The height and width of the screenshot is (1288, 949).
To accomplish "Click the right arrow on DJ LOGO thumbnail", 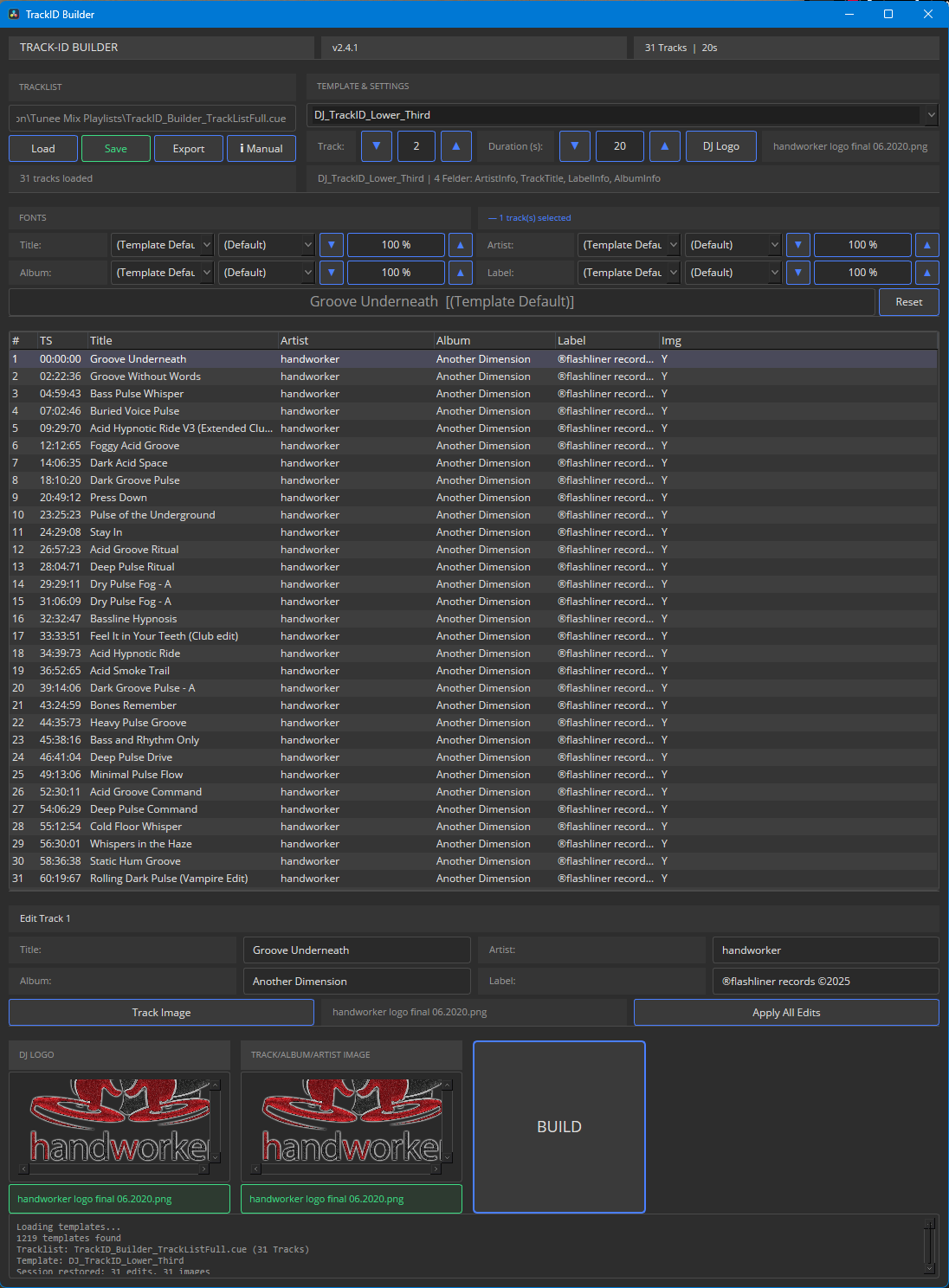I will tap(204, 1170).
